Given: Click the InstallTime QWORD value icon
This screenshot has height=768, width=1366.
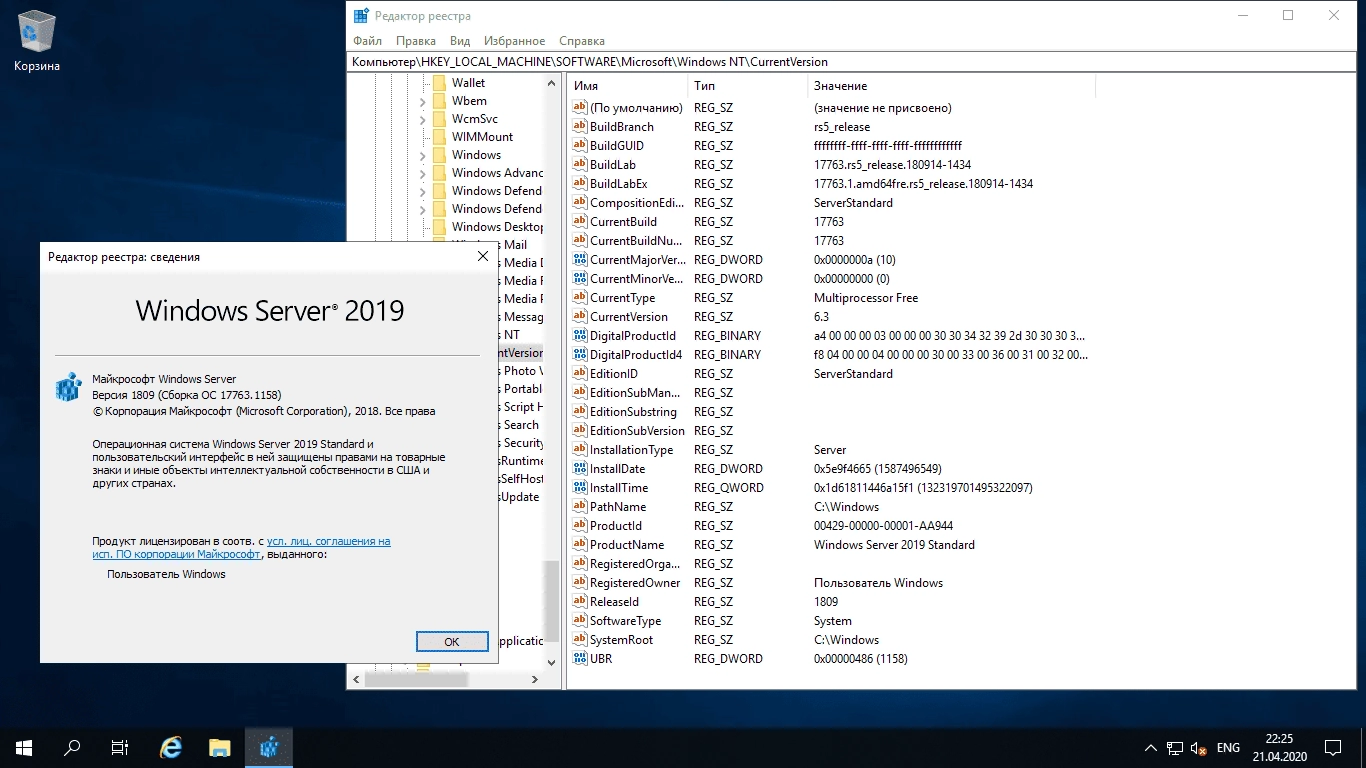Looking at the screenshot, I should [x=580, y=488].
